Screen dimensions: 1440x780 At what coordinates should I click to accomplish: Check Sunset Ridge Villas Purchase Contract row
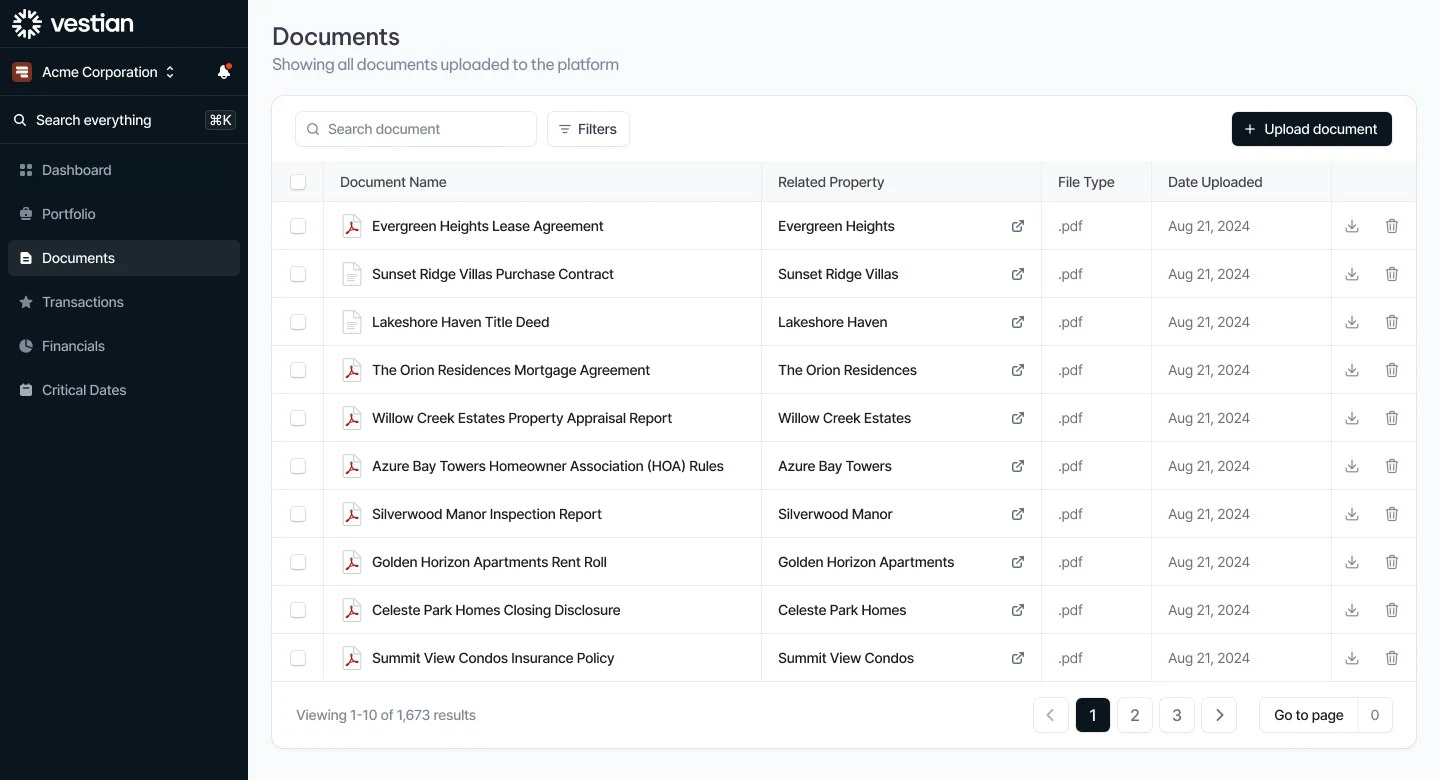[x=298, y=274]
